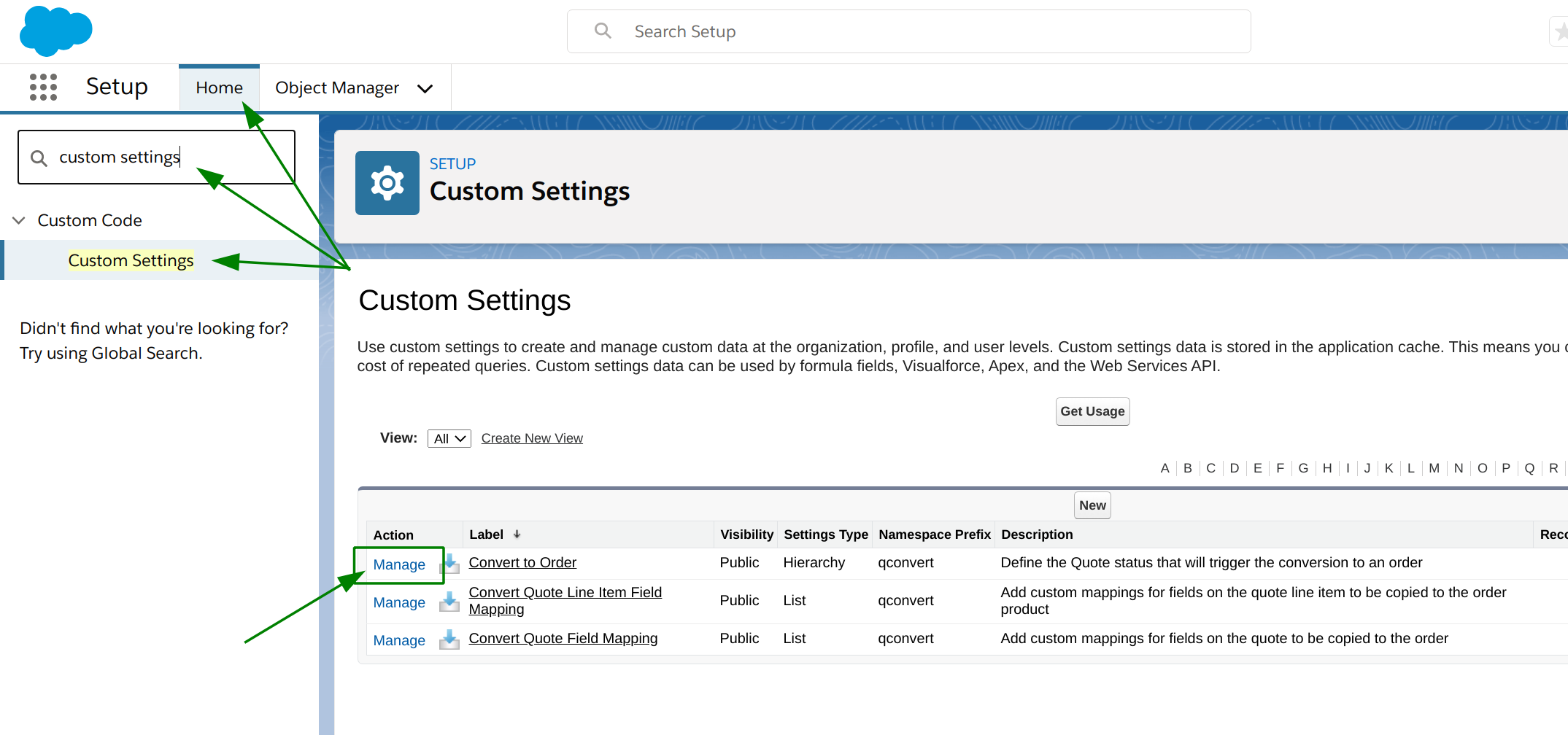
Task: Click the Quick Find magnifier icon
Action: [x=39, y=158]
